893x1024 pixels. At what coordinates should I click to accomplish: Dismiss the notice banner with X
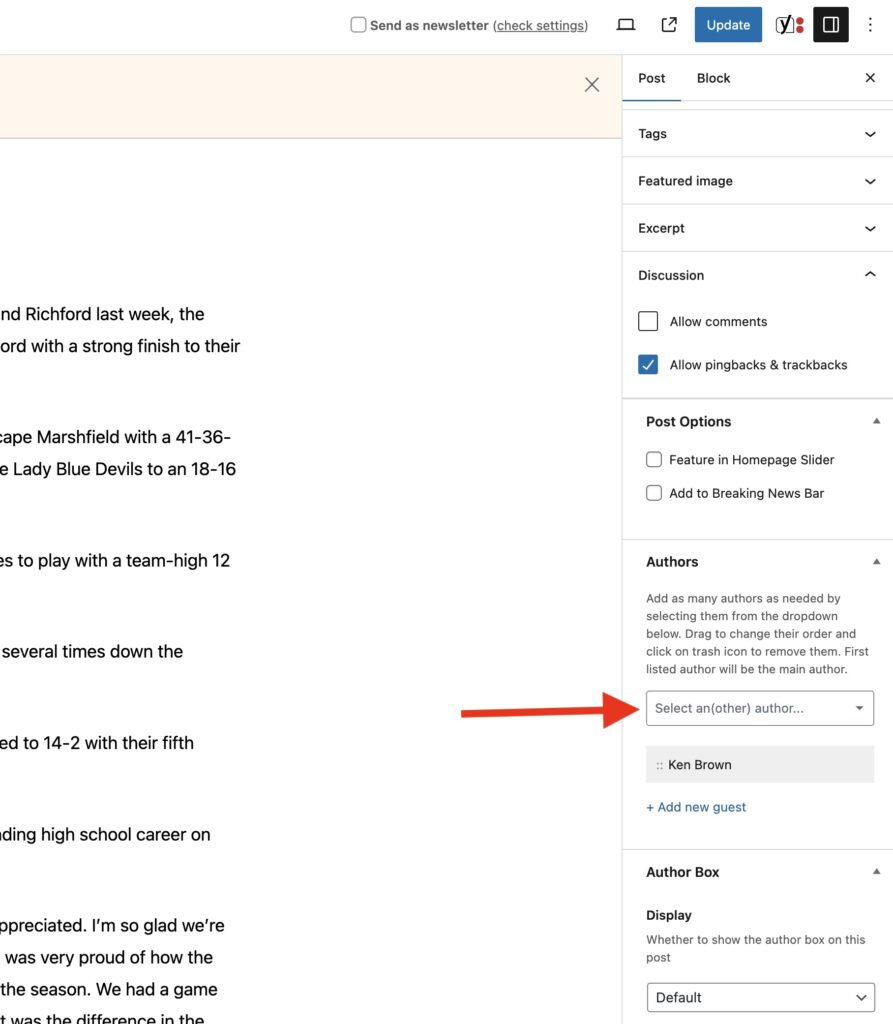click(592, 85)
